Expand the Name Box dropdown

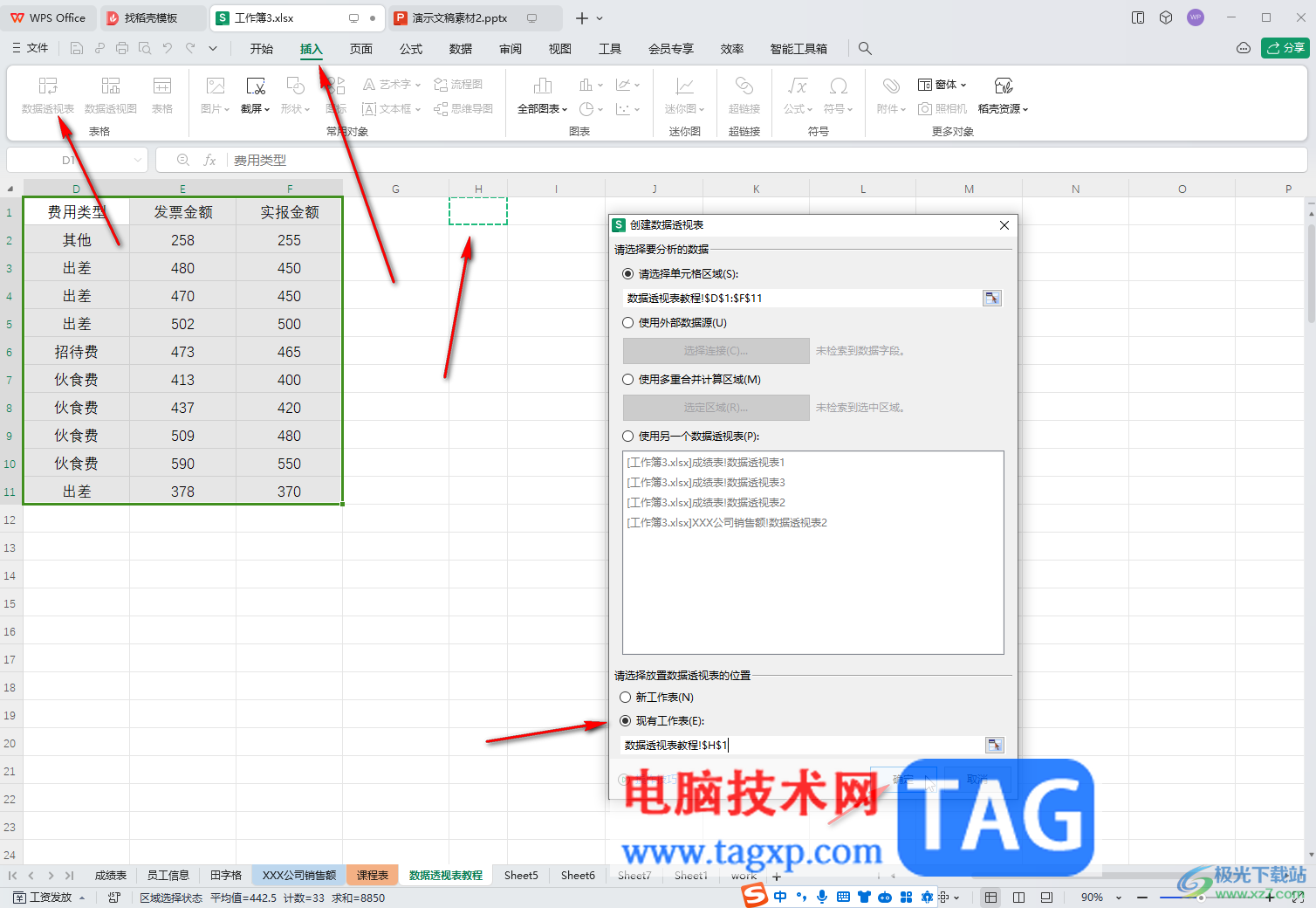pos(138,161)
